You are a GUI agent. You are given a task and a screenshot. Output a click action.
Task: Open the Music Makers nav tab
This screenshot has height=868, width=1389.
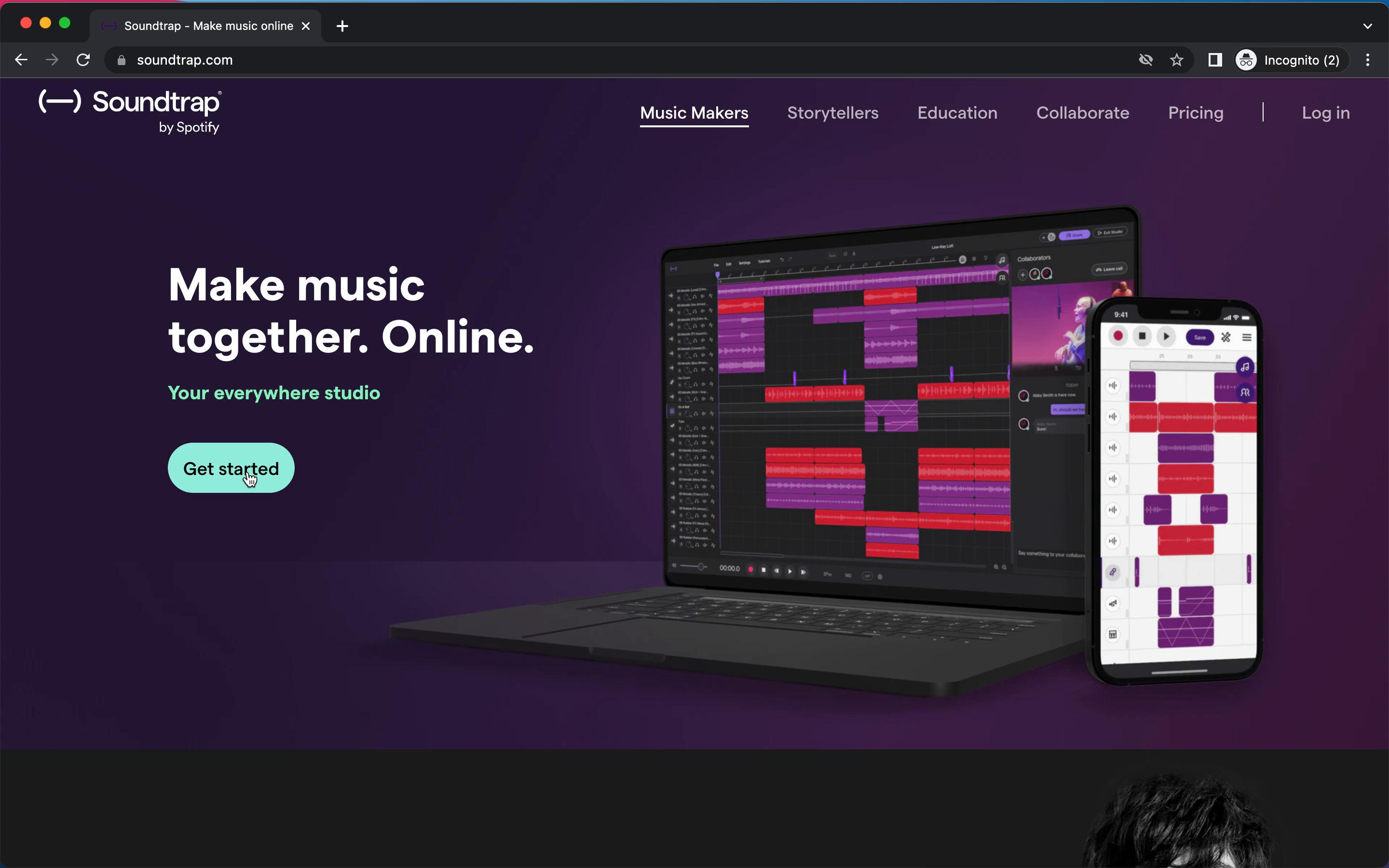(x=693, y=112)
